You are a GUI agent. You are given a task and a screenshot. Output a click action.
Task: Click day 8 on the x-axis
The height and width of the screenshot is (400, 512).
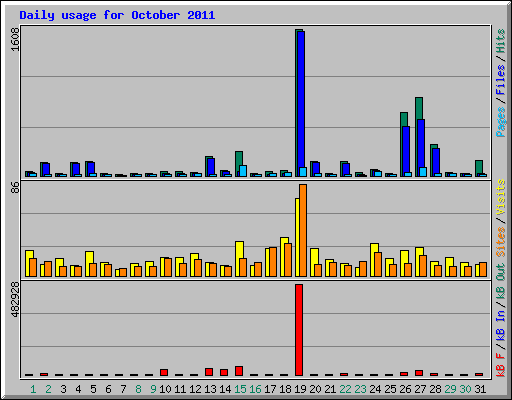click(138, 389)
